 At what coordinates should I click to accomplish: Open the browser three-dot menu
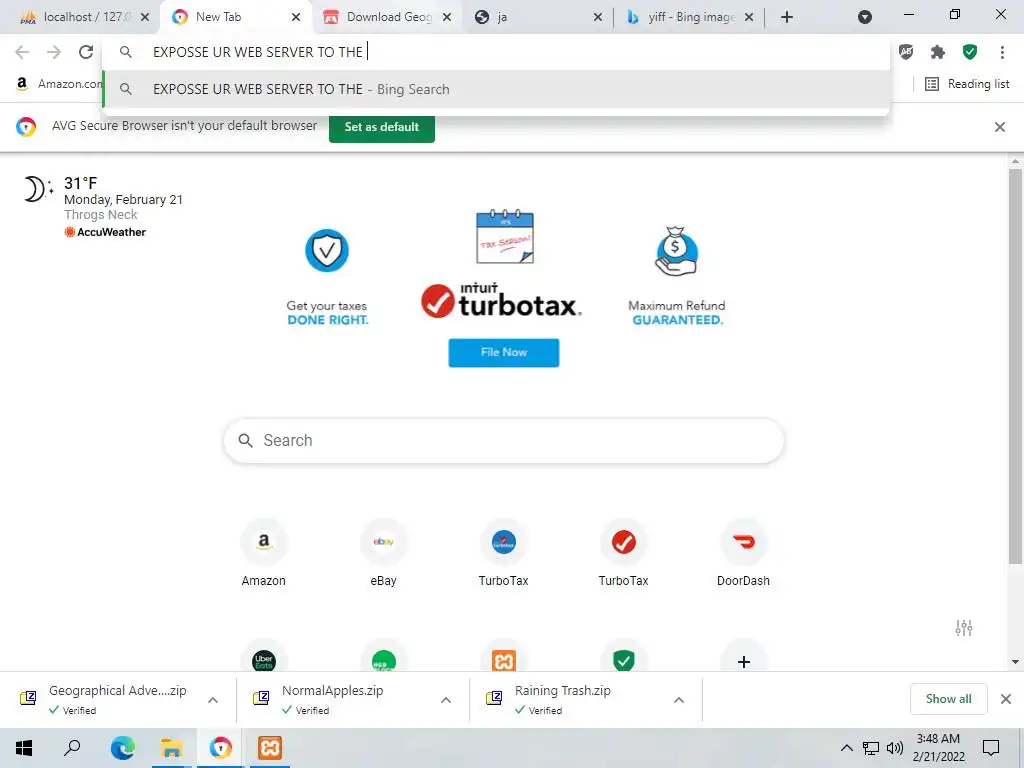[x=1002, y=52]
